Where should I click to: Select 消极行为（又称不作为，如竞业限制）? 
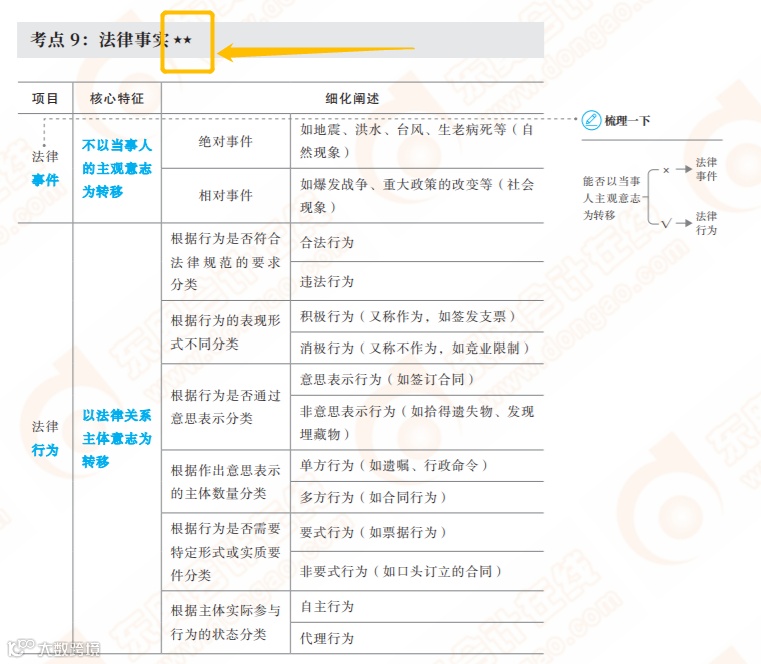tap(415, 348)
